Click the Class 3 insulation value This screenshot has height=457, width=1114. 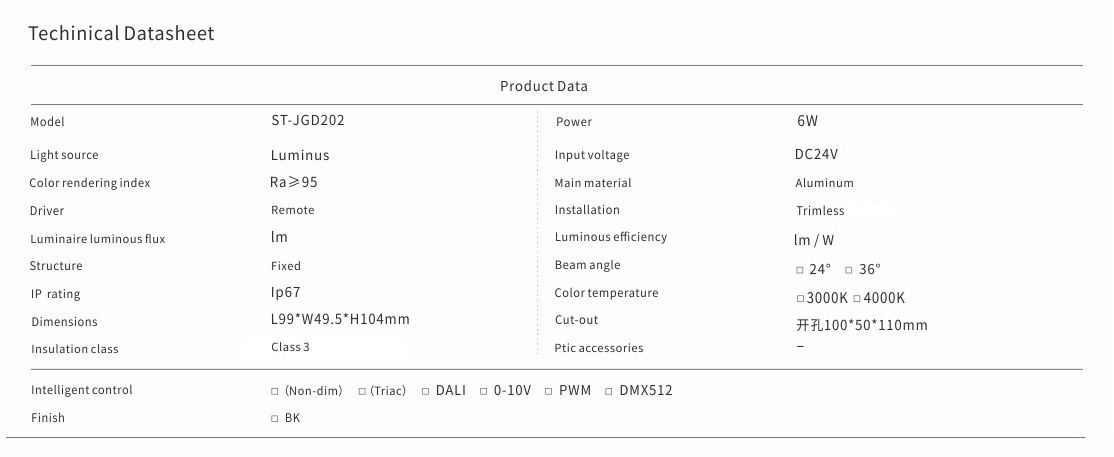pyautogui.click(x=290, y=347)
